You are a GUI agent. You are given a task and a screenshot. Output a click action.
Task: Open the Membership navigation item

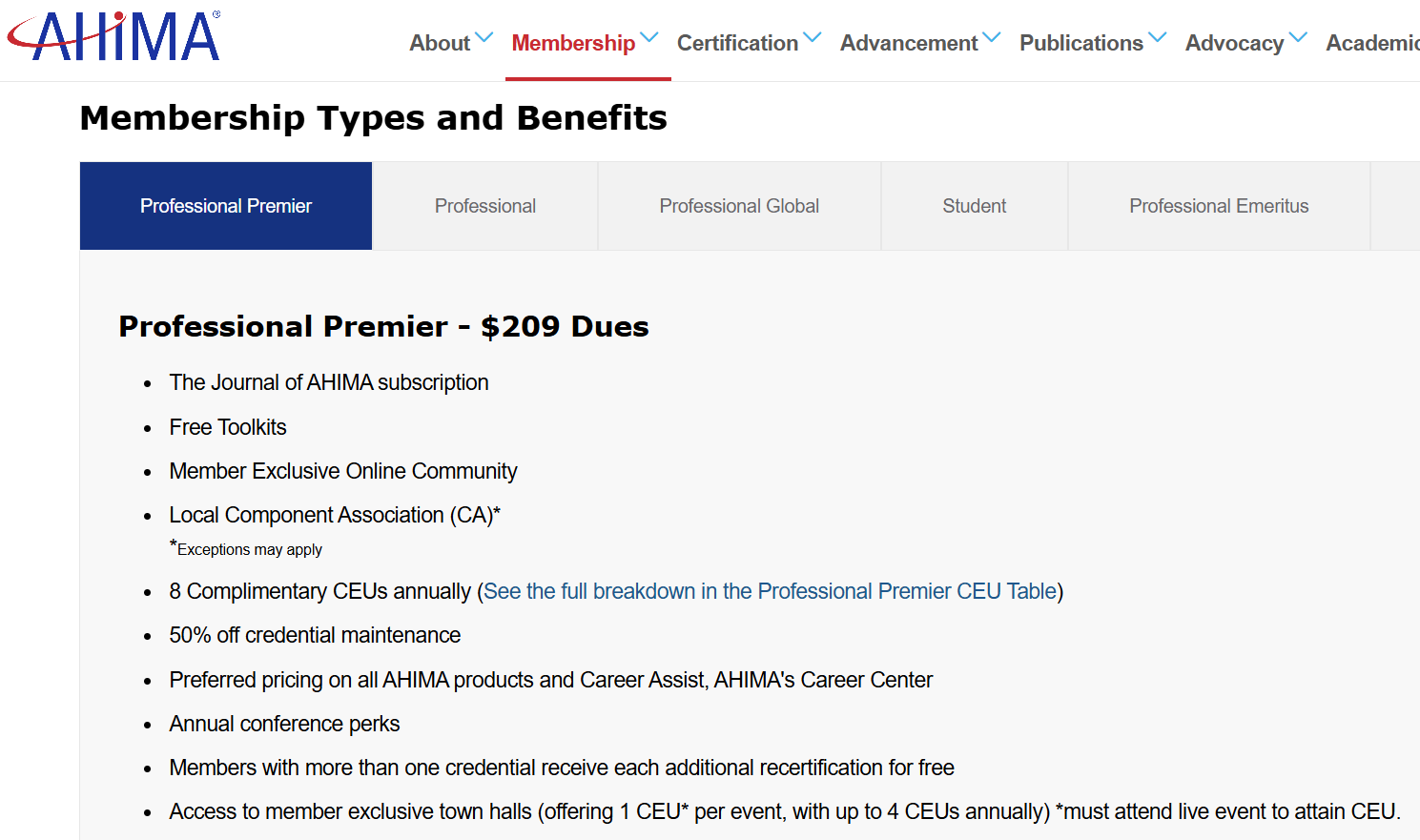(573, 43)
